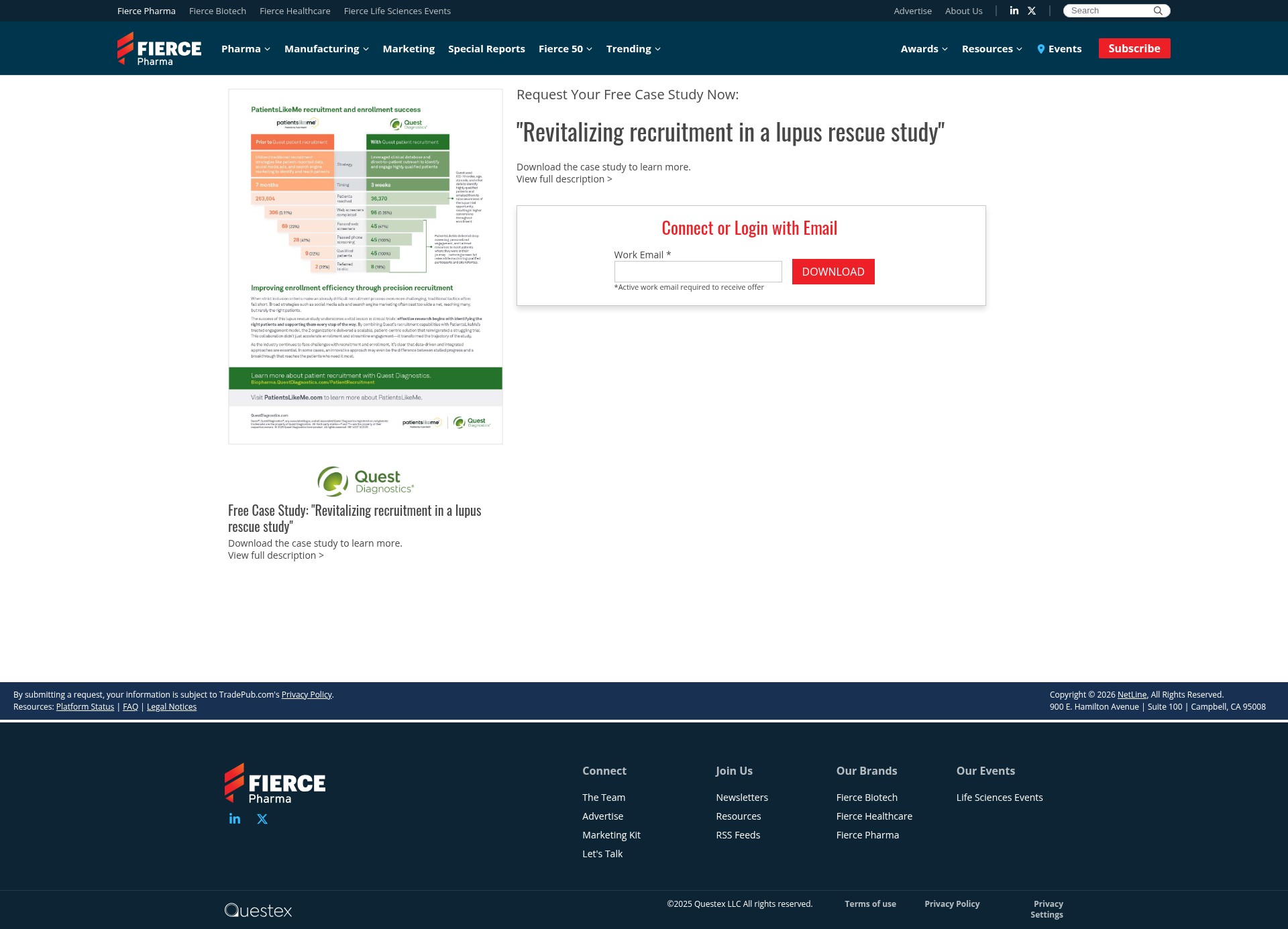Screen dimensions: 1288x929
Task: Open bottom Privacy Policy link
Action: pos(952,904)
